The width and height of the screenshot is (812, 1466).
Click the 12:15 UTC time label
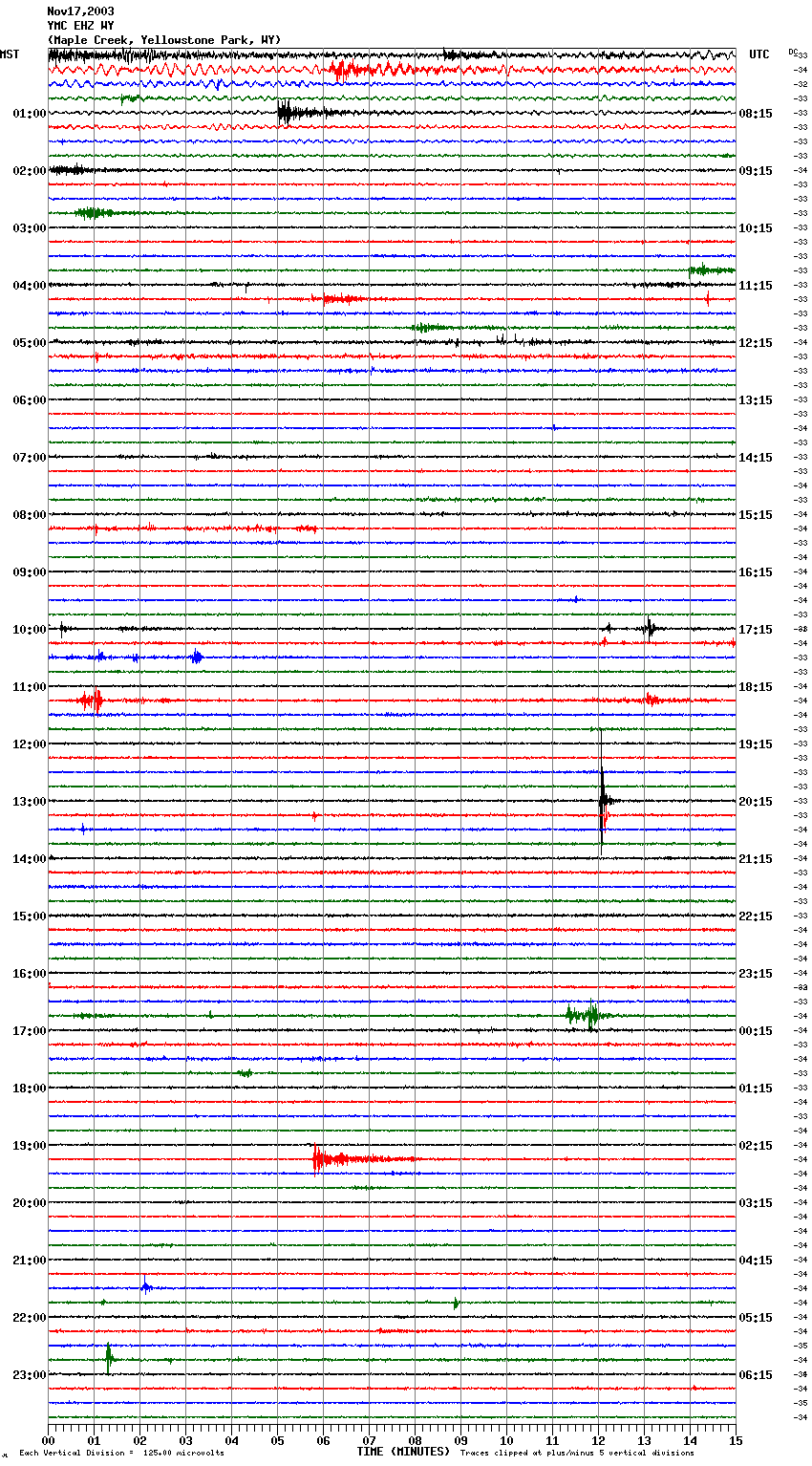756,343
